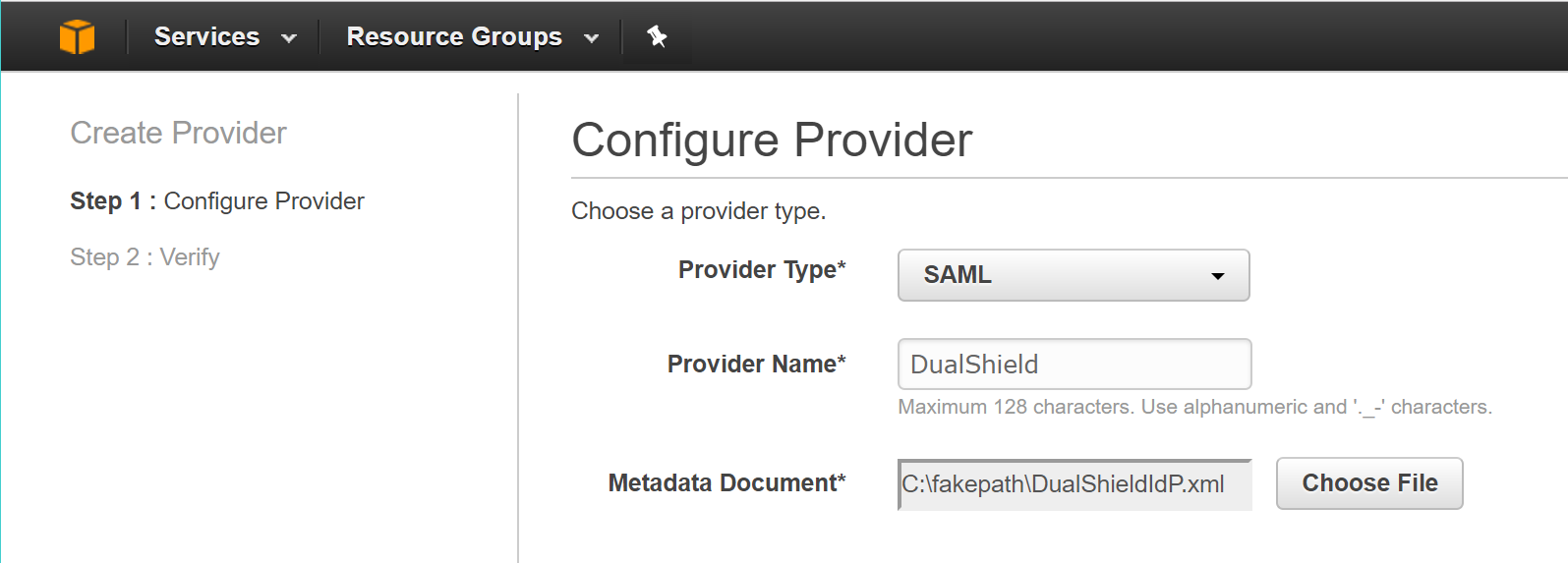Image resolution: width=1568 pixels, height=563 pixels.
Task: Expand the Resource Groups chevron arrow
Action: pyautogui.click(x=592, y=38)
